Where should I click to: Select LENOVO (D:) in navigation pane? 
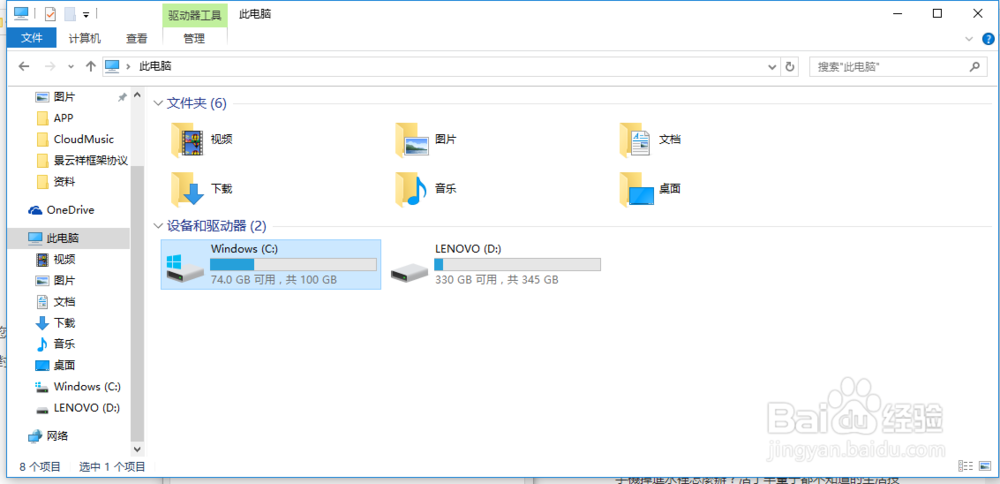pyautogui.click(x=78, y=407)
